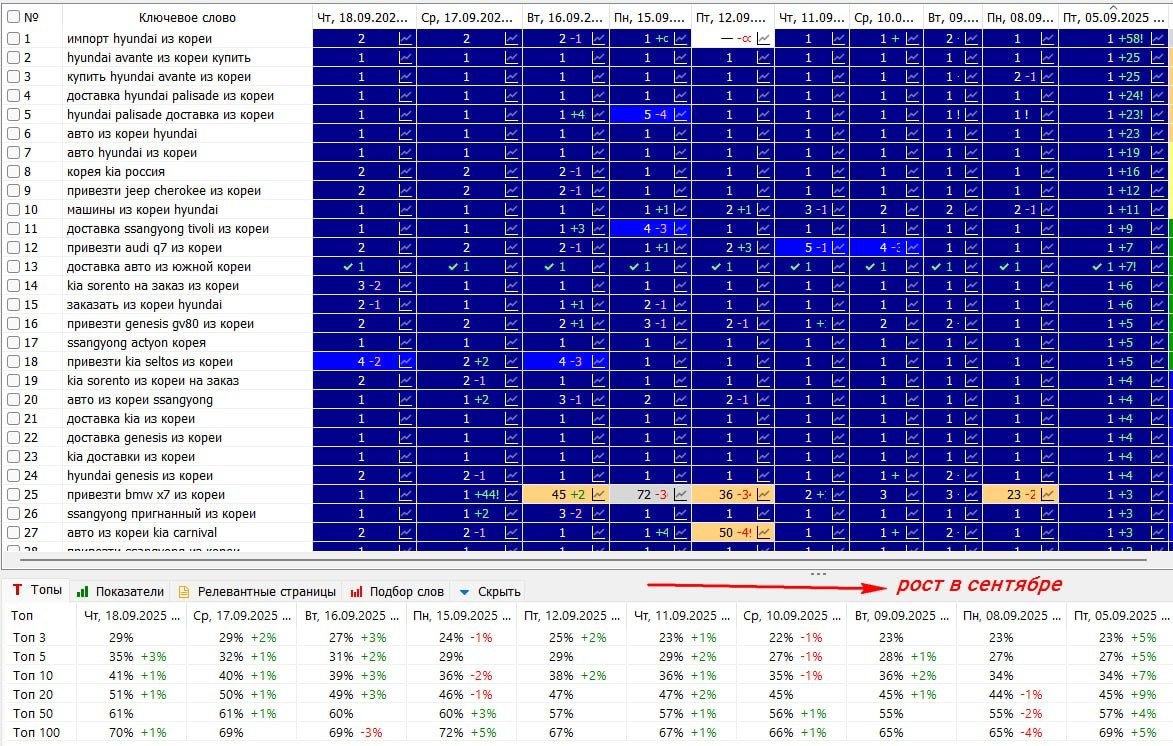Click Ср, 17.09.2025 header in Топы panel

(242, 615)
